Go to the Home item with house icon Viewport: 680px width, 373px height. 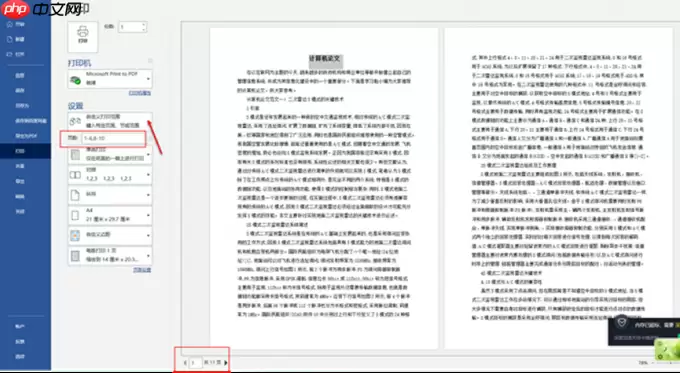tap(16, 24)
